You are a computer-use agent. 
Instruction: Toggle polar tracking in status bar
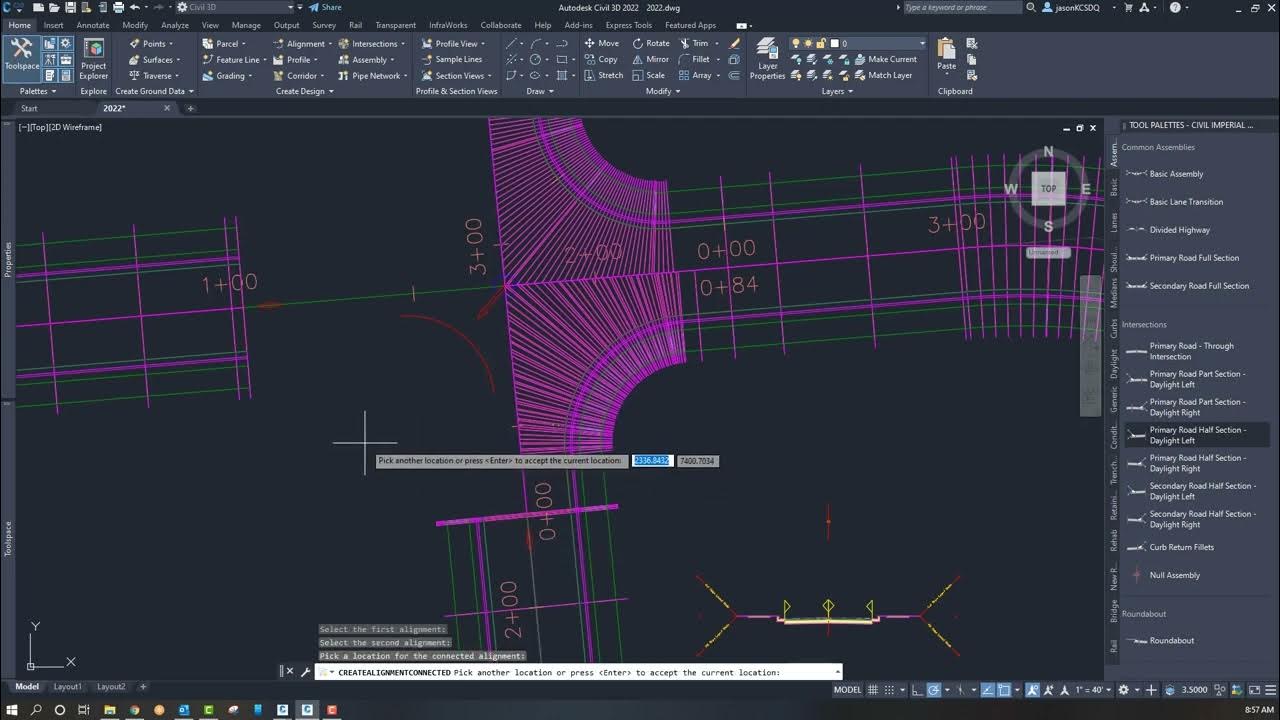click(933, 689)
